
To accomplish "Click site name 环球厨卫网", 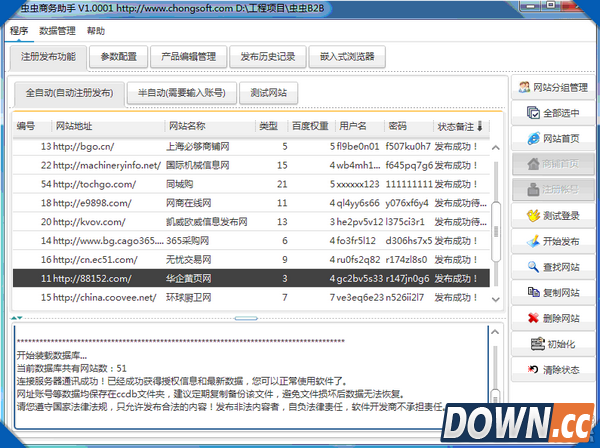I will pos(188,297).
